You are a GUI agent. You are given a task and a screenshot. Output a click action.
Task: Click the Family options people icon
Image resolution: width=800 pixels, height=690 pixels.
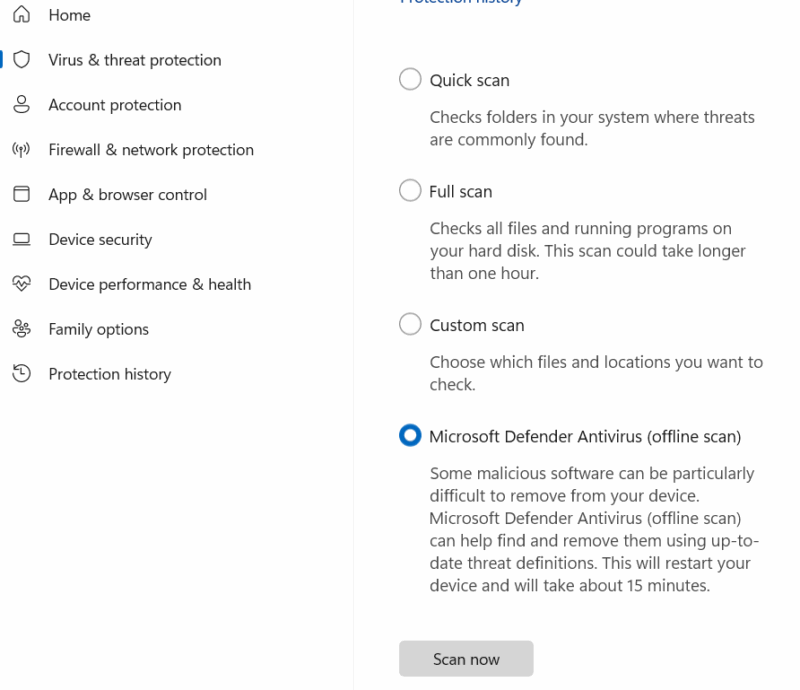(x=21, y=329)
